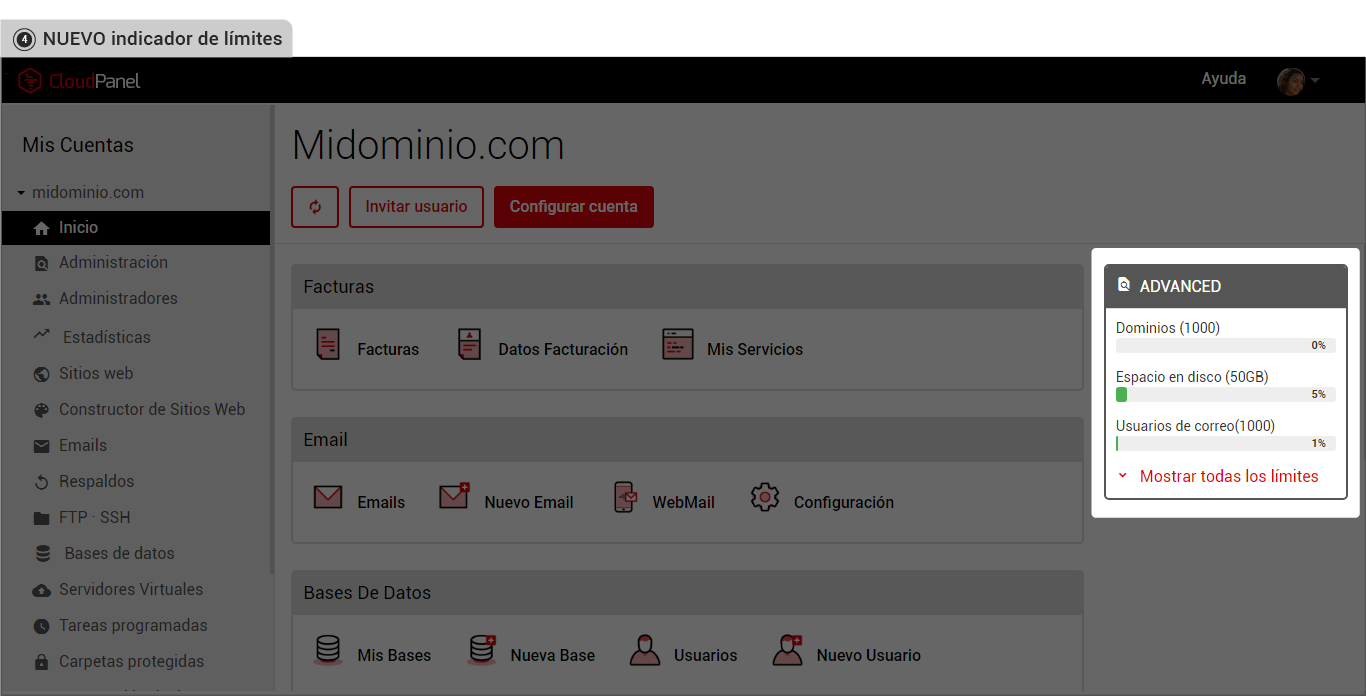1366x696 pixels.
Task: Open Datos Facturación icon
Action: point(470,344)
